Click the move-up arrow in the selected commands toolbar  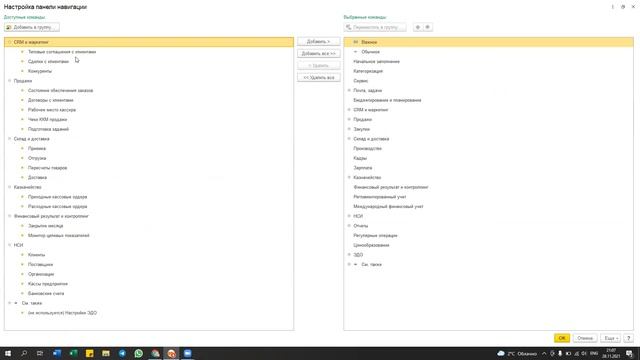point(418,27)
